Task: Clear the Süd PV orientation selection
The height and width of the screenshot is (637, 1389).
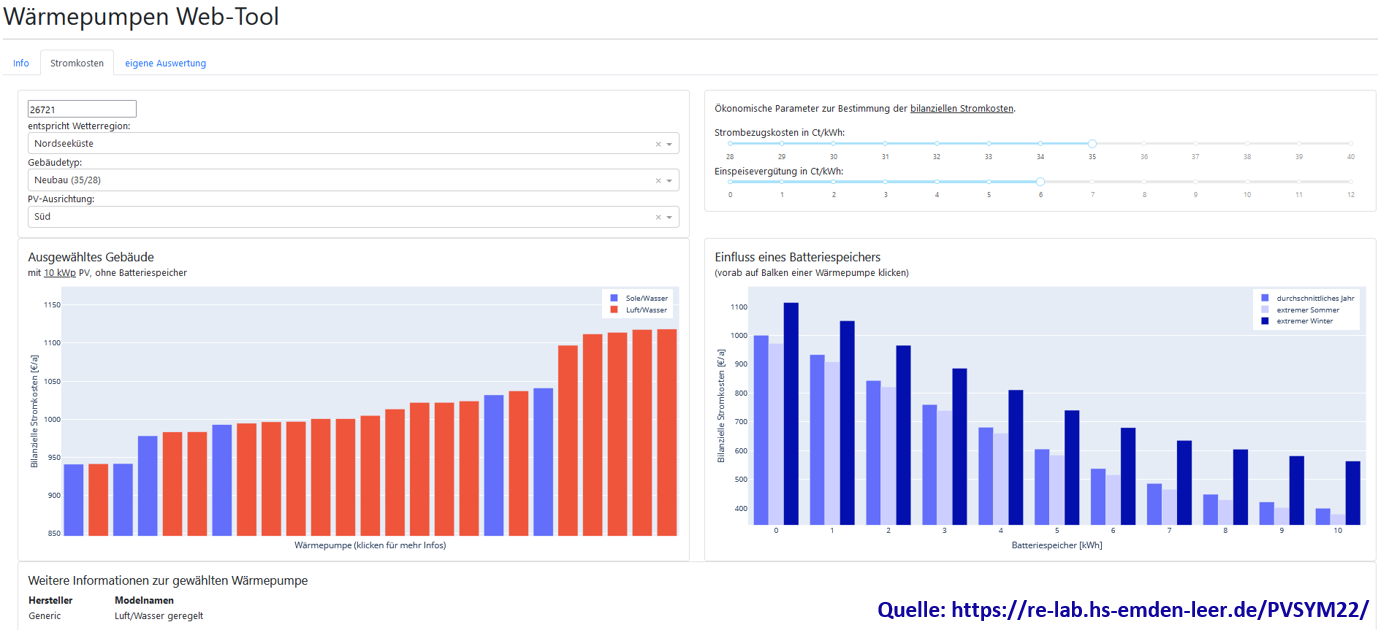Action: [658, 217]
